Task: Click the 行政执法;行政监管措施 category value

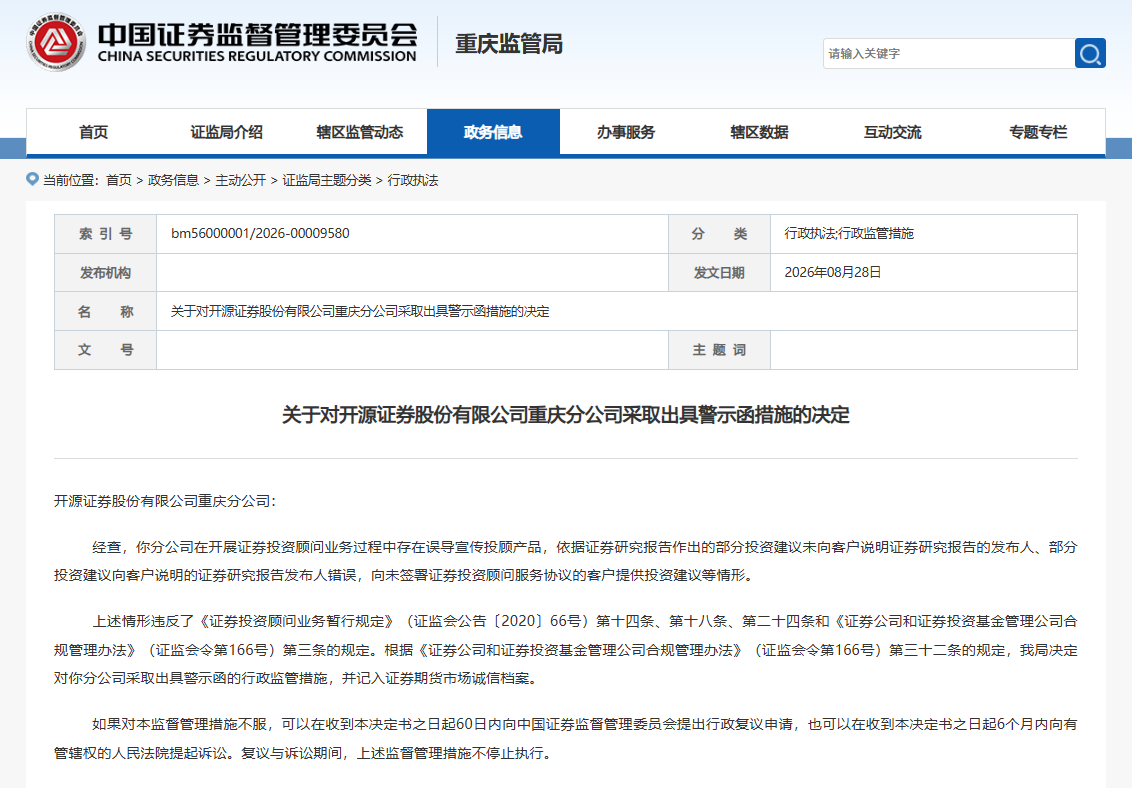Action: [849, 233]
